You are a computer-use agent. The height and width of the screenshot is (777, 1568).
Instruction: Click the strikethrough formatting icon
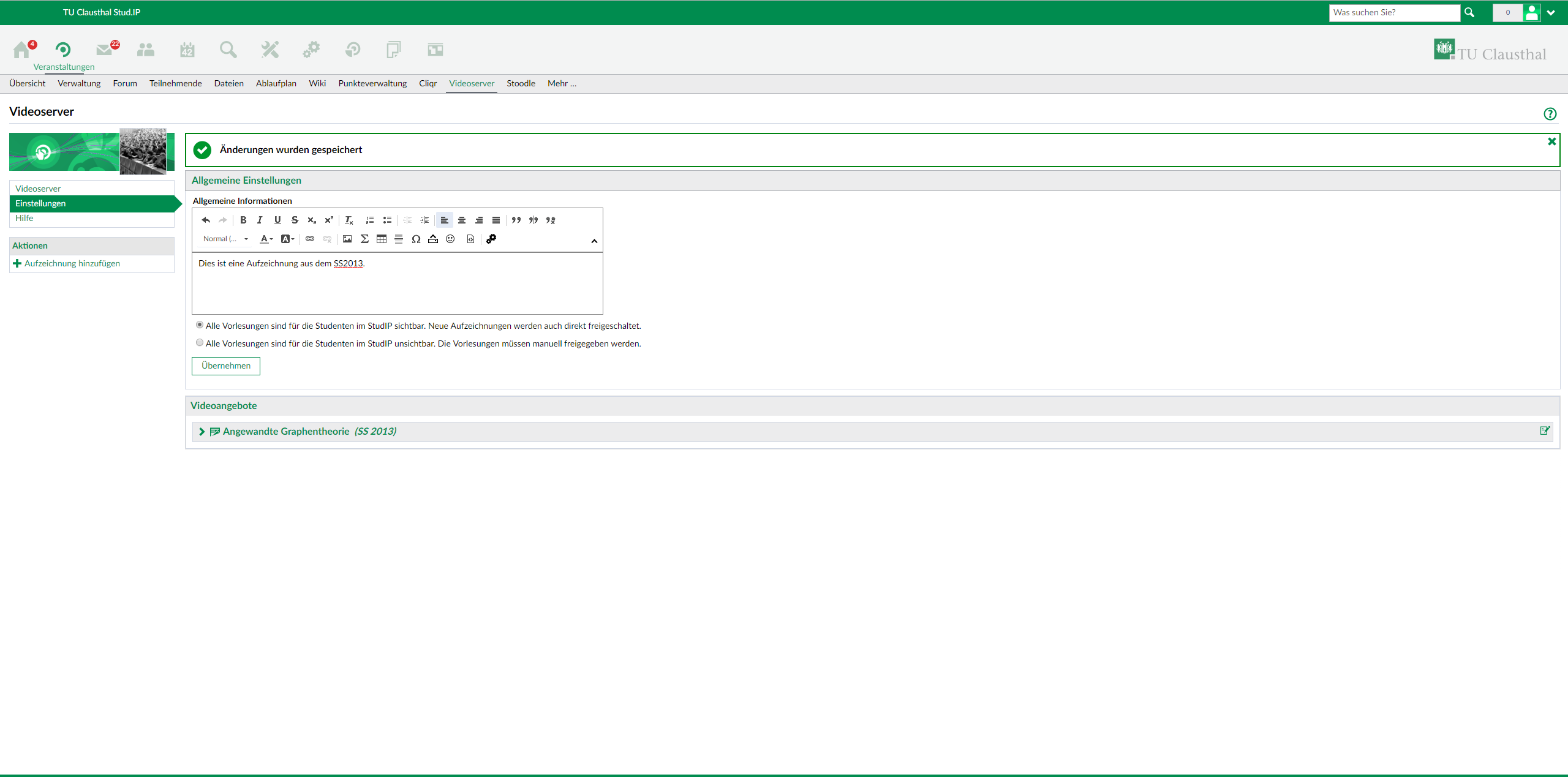295,220
